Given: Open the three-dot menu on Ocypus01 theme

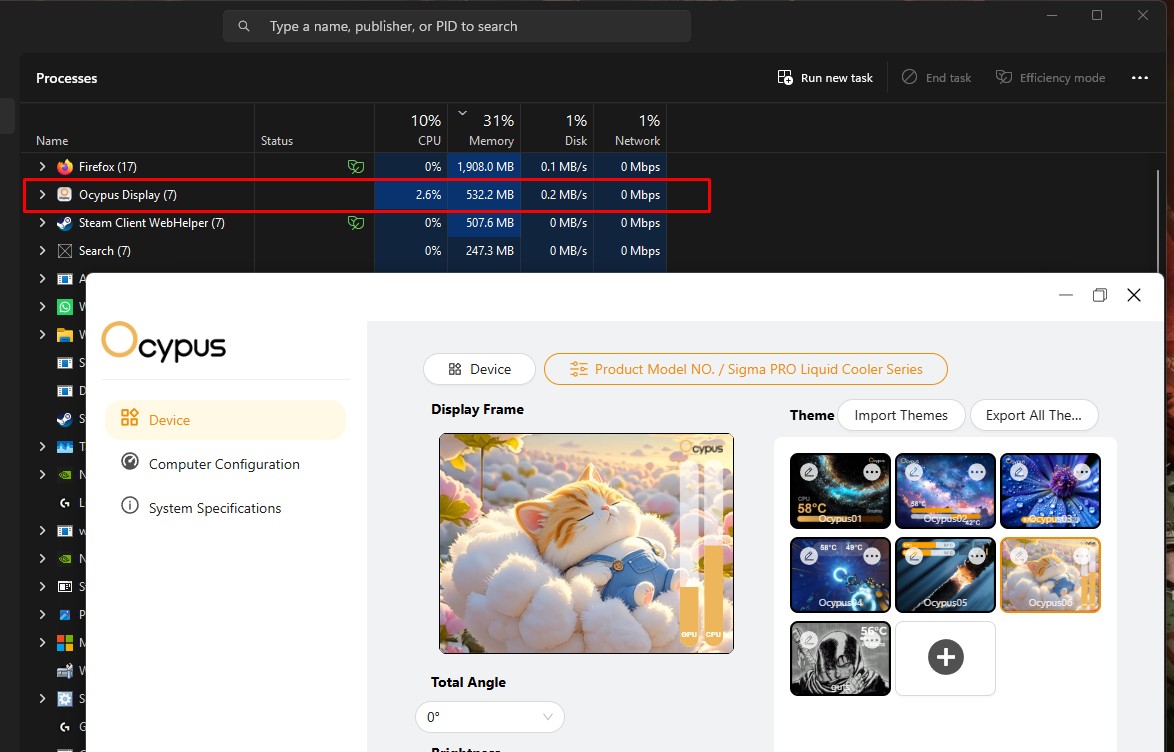Looking at the screenshot, I should [x=872, y=472].
